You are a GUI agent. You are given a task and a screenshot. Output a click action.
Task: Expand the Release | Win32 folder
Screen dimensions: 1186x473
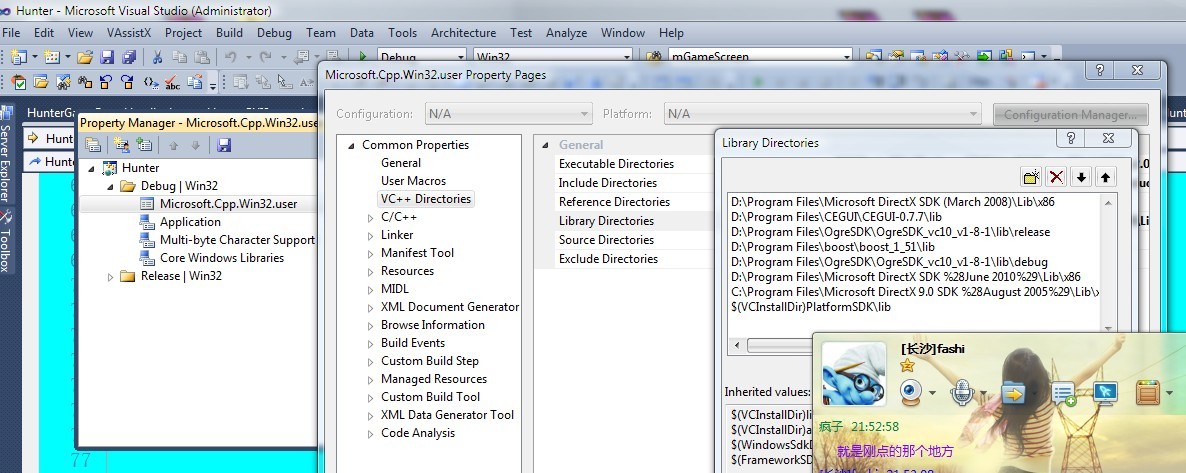(110, 276)
